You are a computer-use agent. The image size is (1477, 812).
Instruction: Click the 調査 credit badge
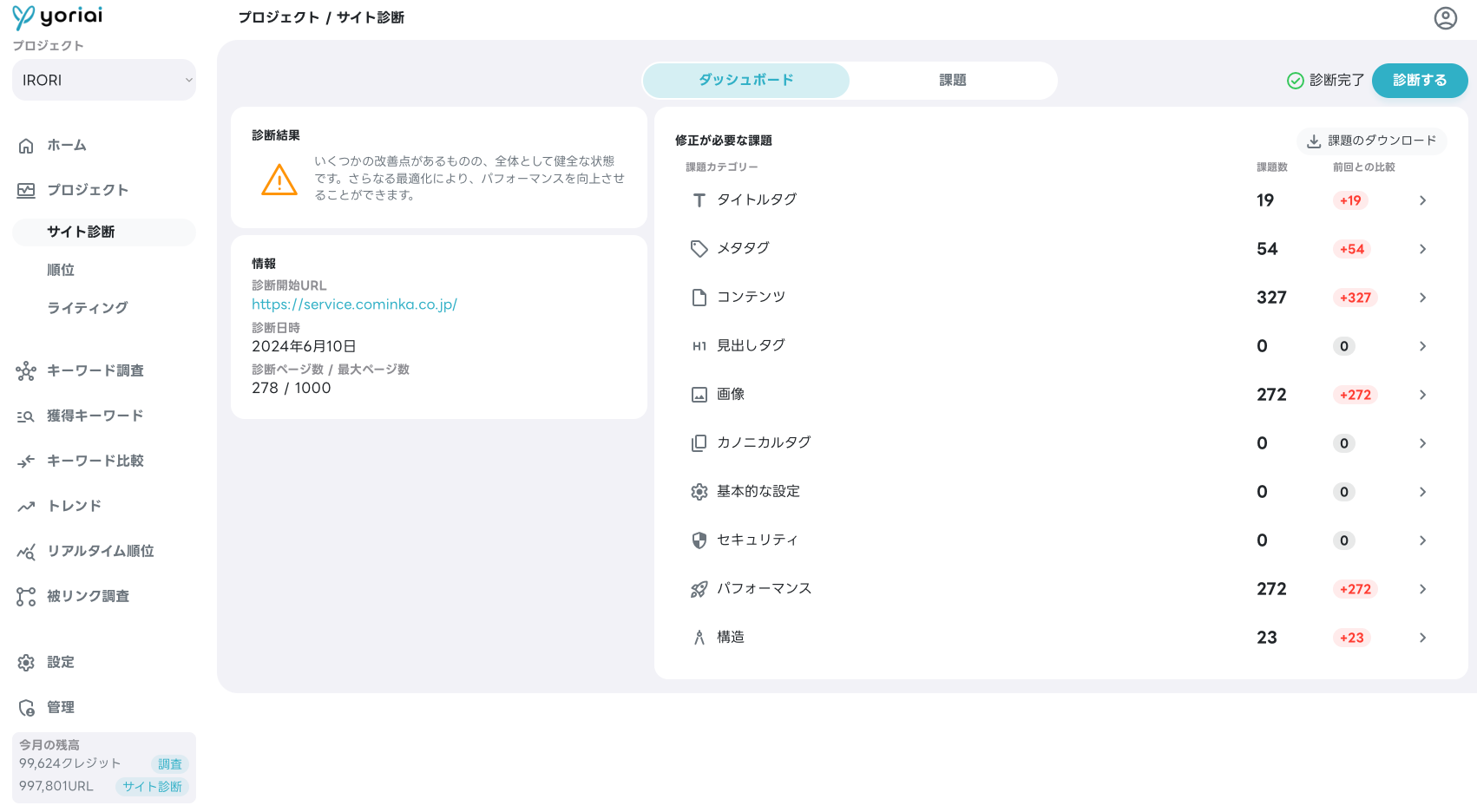click(170, 764)
